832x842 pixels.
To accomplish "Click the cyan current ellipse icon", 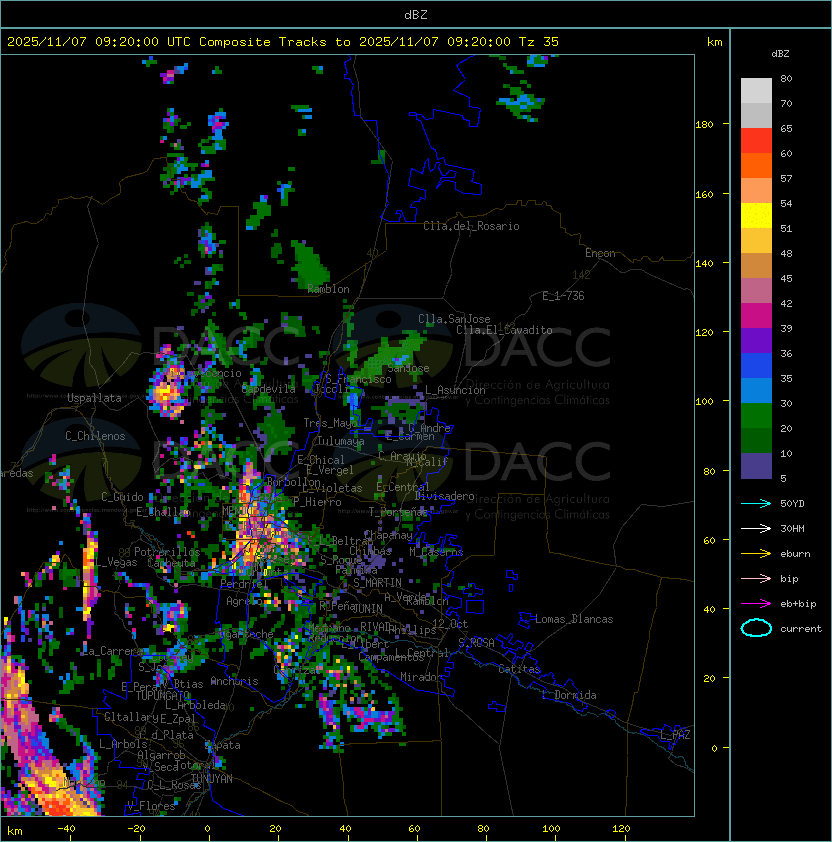I will pyautogui.click(x=756, y=628).
